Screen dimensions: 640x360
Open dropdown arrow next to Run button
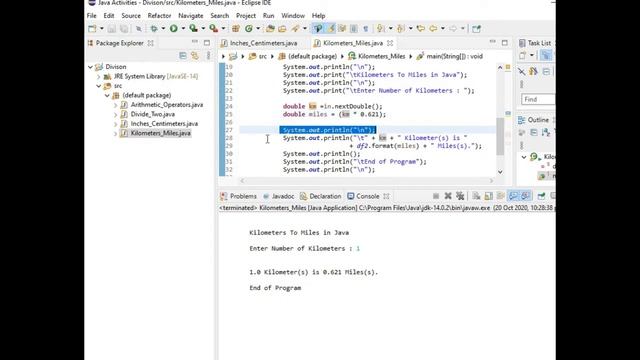(183, 29)
